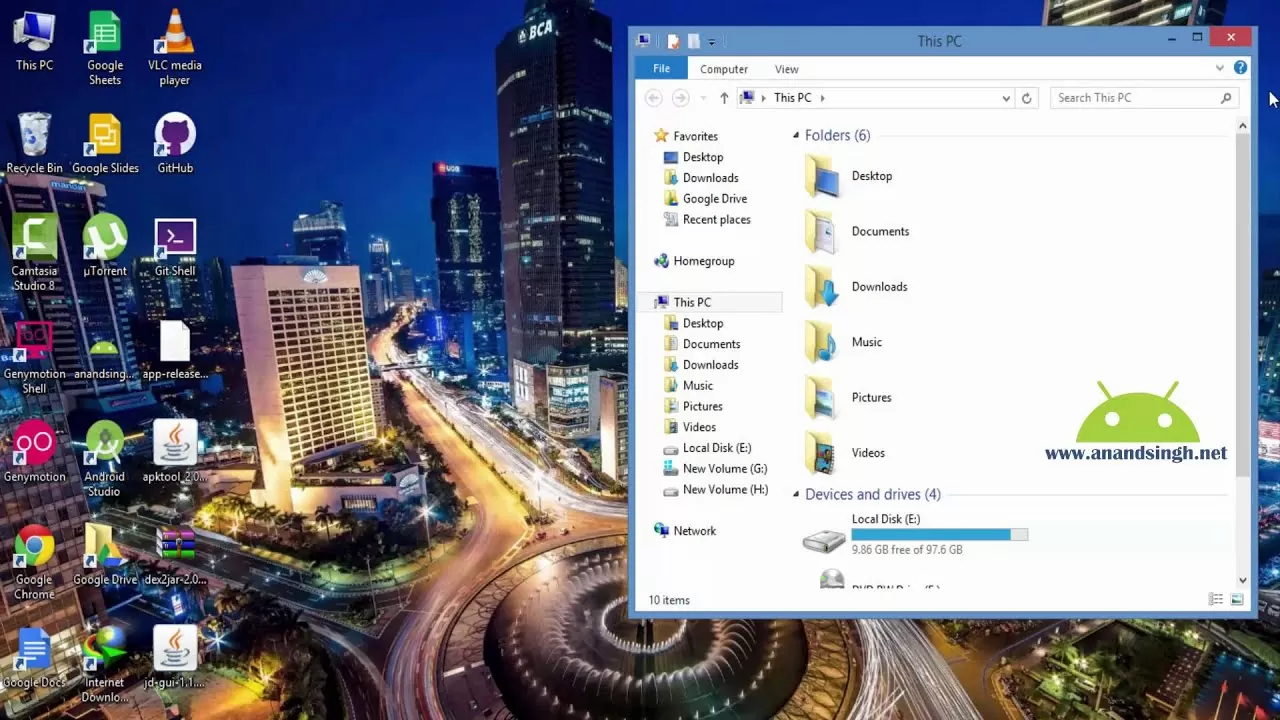Open Explorer Help question mark icon
Image resolution: width=1280 pixels, height=720 pixels.
click(x=1240, y=68)
